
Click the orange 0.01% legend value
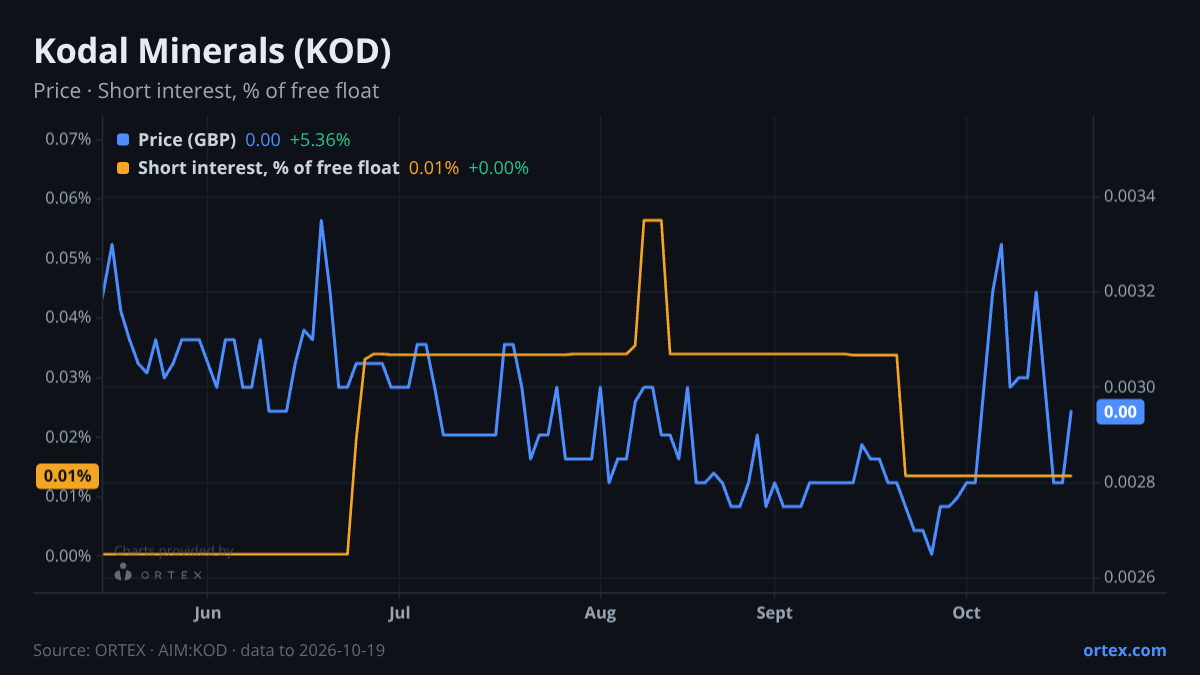(x=434, y=168)
